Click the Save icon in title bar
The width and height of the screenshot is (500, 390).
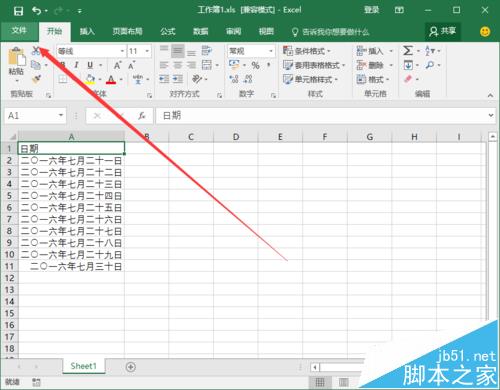coord(18,11)
